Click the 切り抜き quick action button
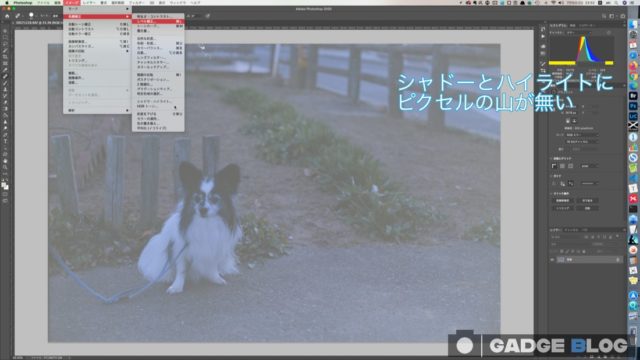The width and height of the screenshot is (640, 360). pyautogui.click(x=587, y=200)
